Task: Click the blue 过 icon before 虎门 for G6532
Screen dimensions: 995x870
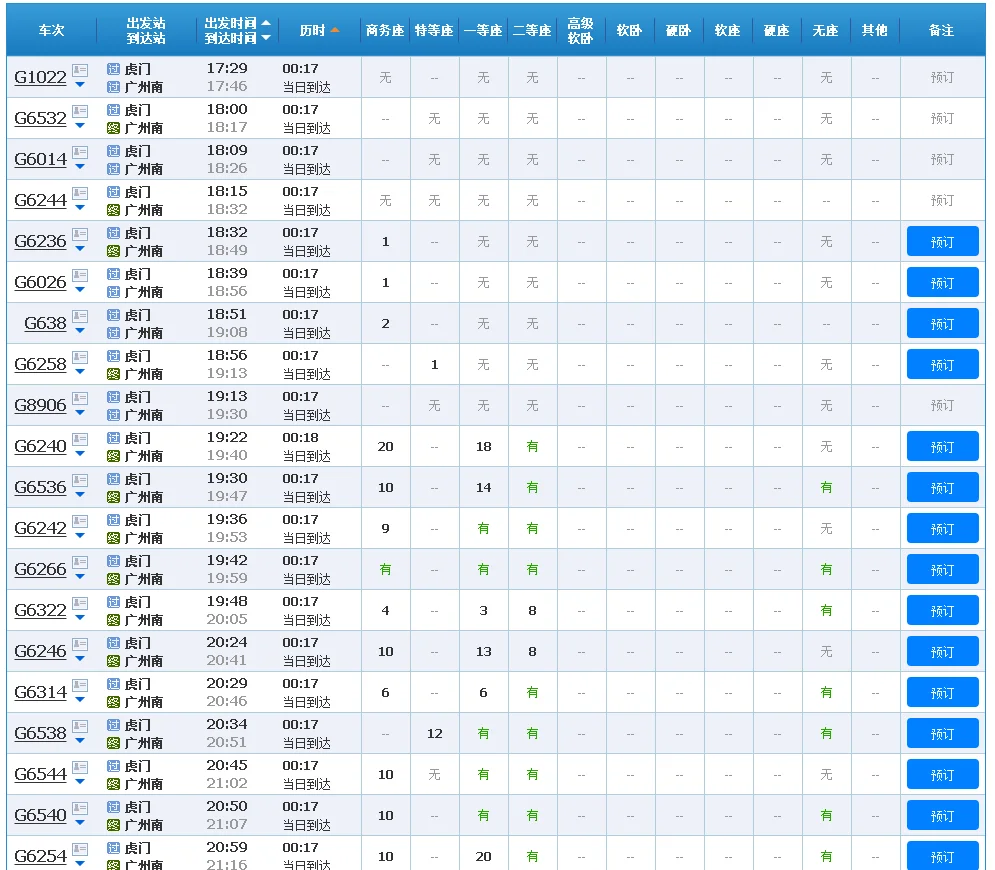Action: pos(113,110)
